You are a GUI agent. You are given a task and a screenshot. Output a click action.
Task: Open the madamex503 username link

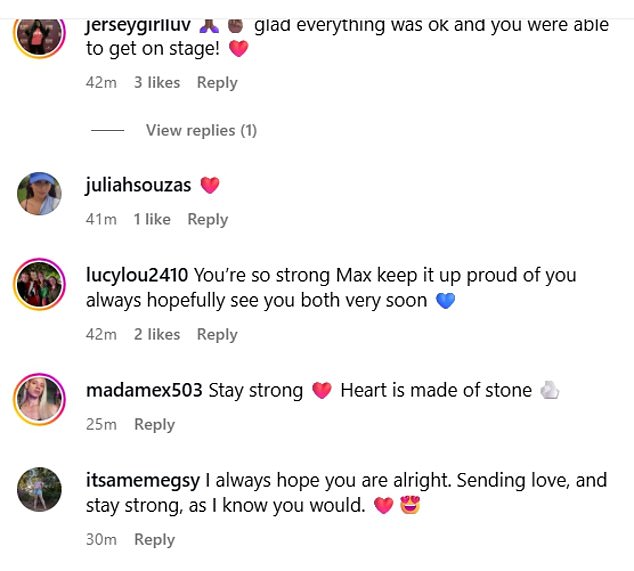click(x=144, y=390)
